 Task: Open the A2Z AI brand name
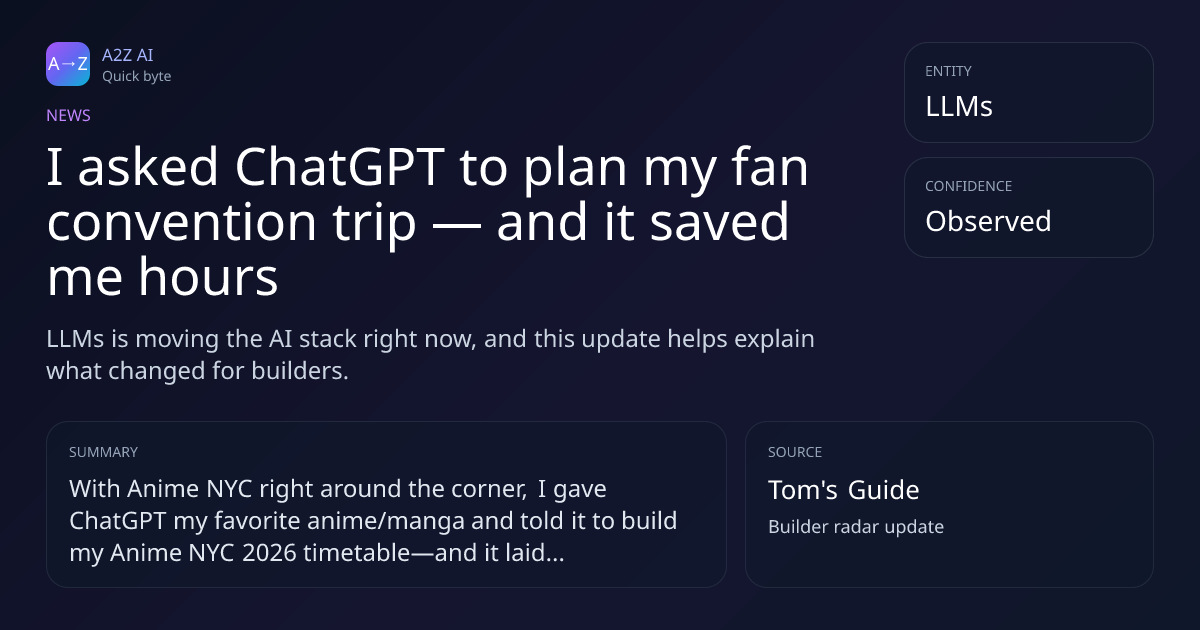coord(127,55)
